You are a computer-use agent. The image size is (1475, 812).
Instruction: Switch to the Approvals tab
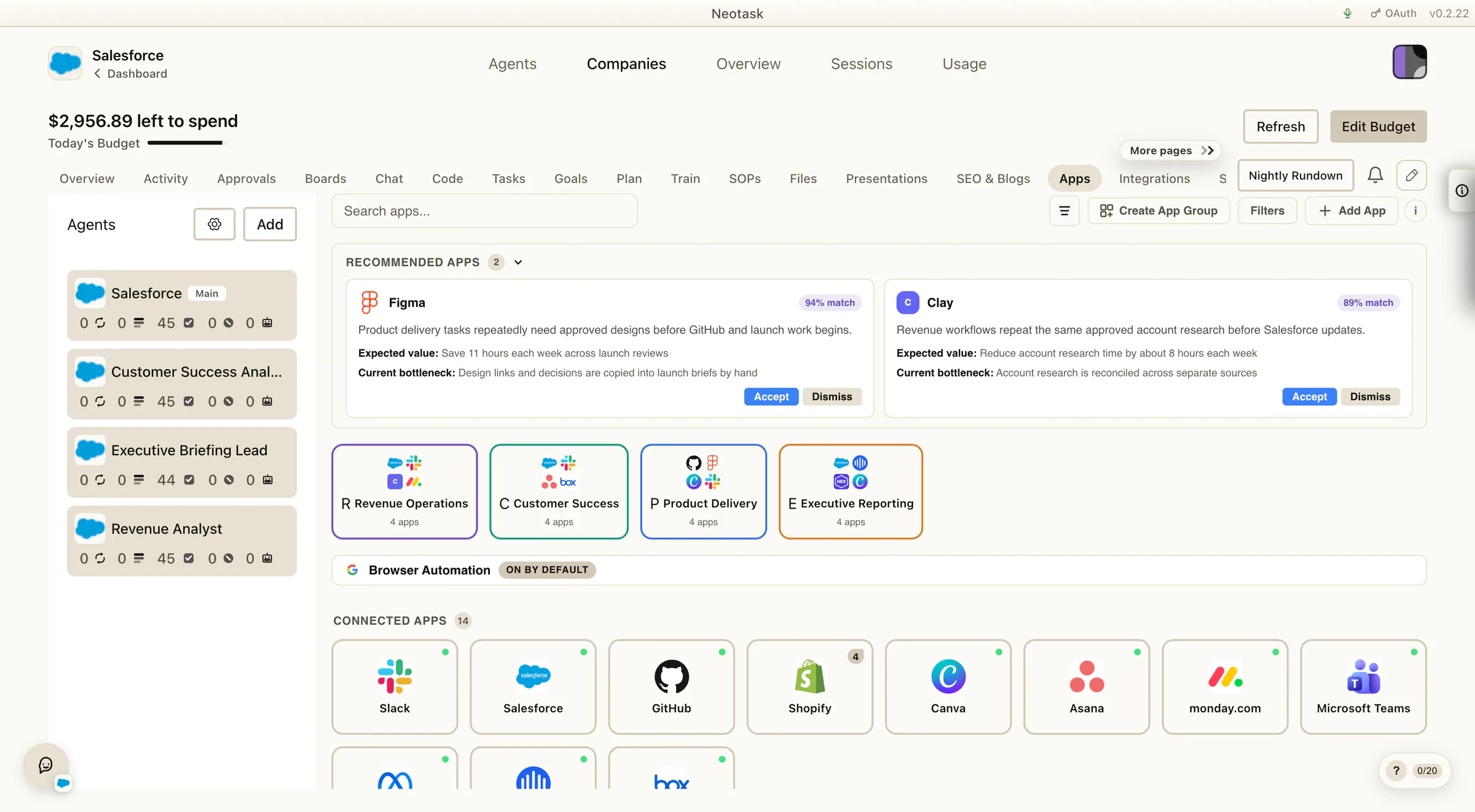click(246, 179)
